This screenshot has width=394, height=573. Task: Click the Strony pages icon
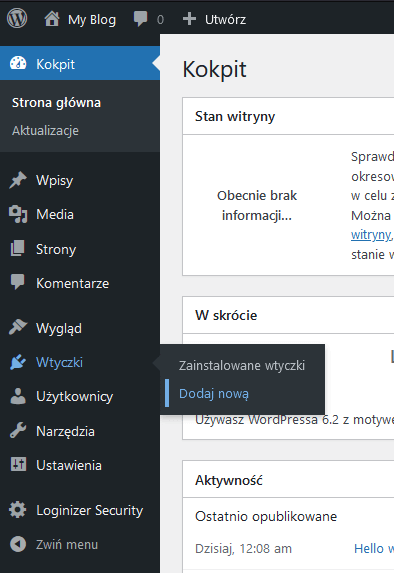pyautogui.click(x=18, y=248)
